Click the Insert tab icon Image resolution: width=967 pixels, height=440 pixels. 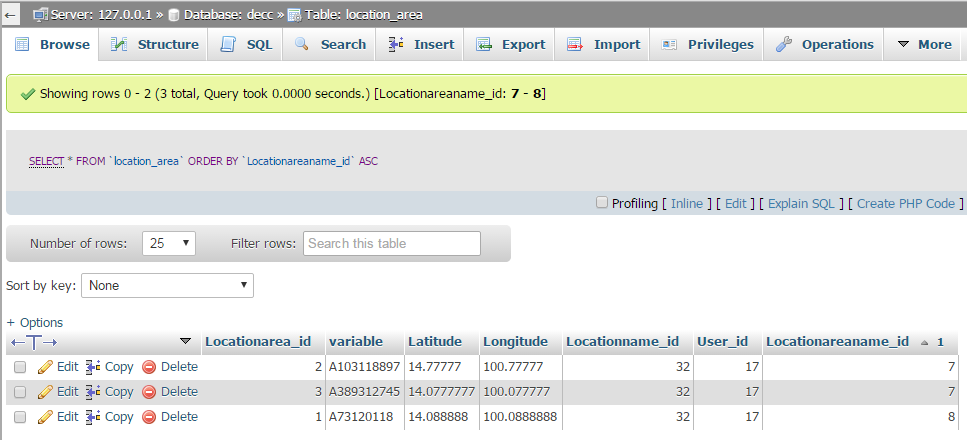coord(396,44)
